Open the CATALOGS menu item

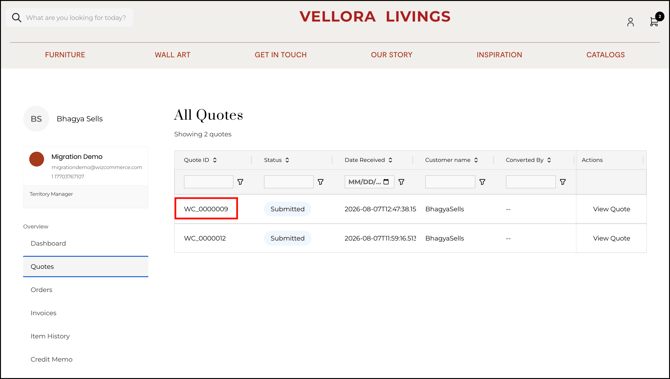coord(605,55)
